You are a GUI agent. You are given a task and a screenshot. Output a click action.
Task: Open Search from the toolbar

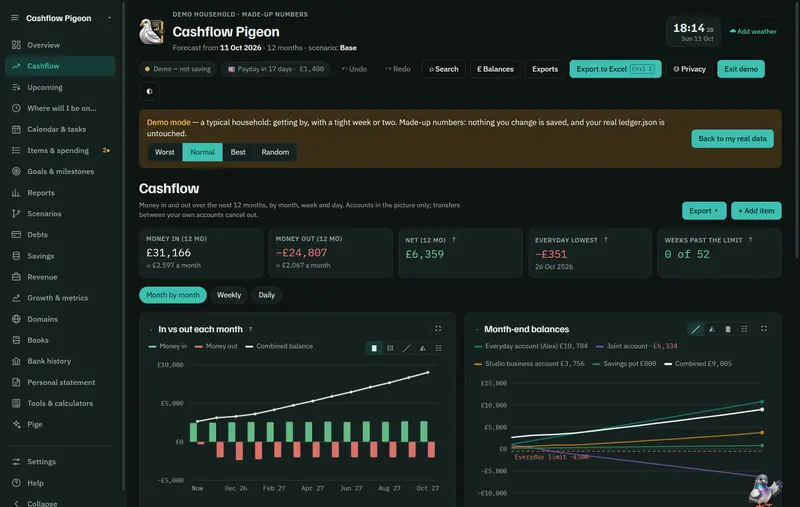click(x=443, y=69)
